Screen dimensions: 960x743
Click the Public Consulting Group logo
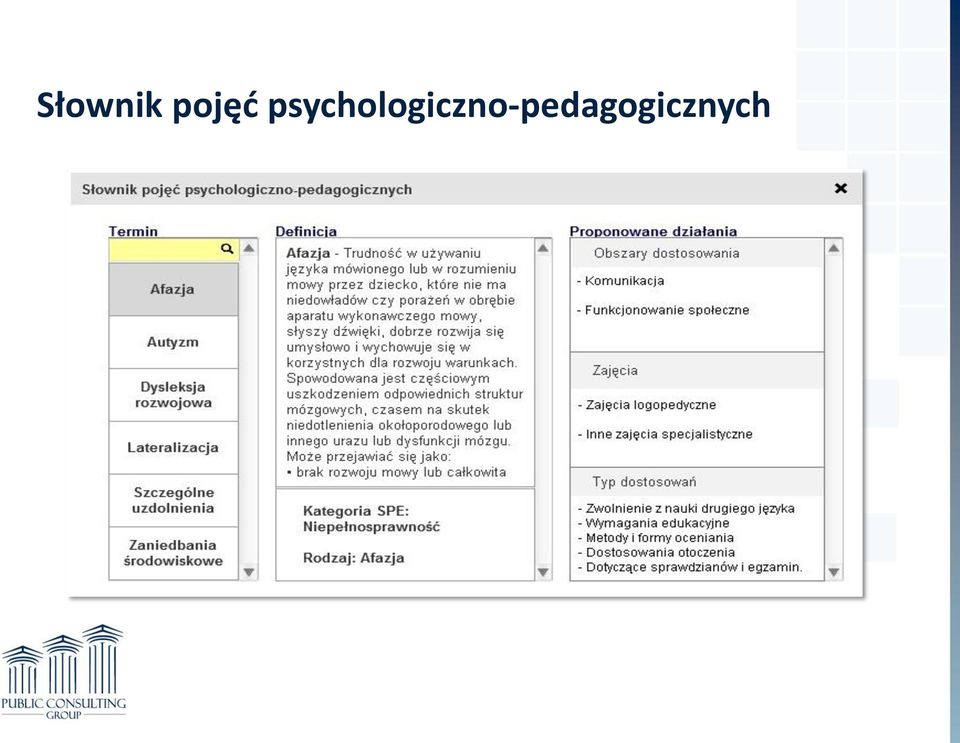tap(63, 671)
